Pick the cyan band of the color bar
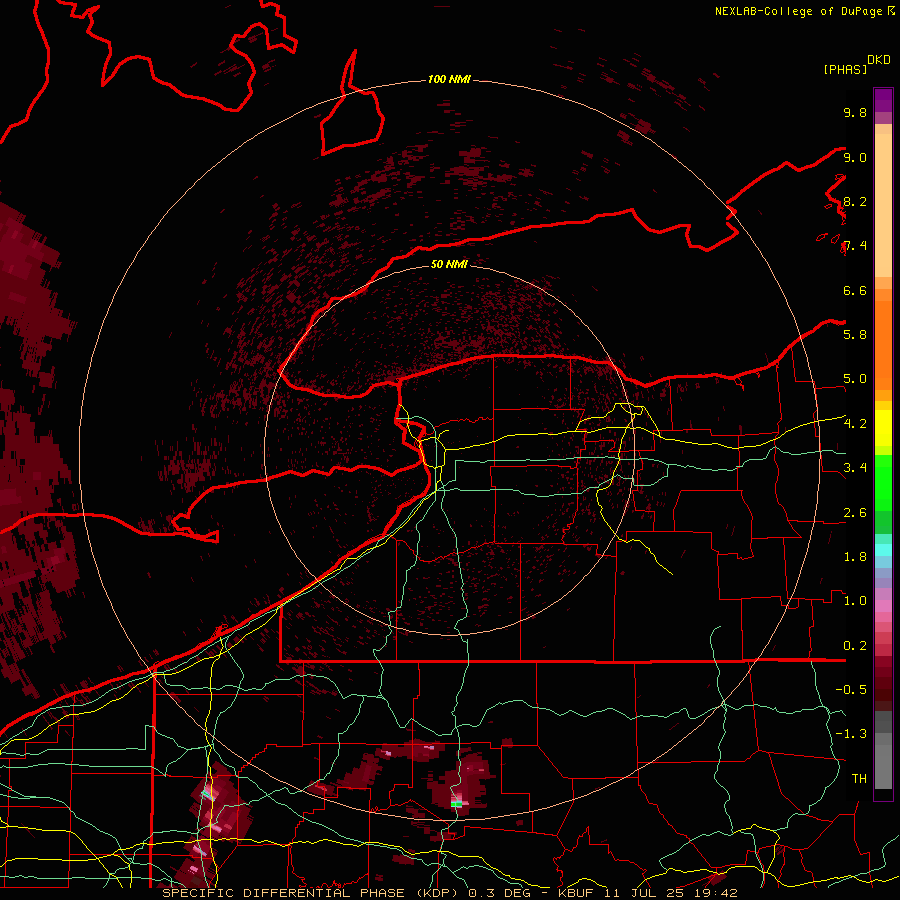 [x=883, y=550]
